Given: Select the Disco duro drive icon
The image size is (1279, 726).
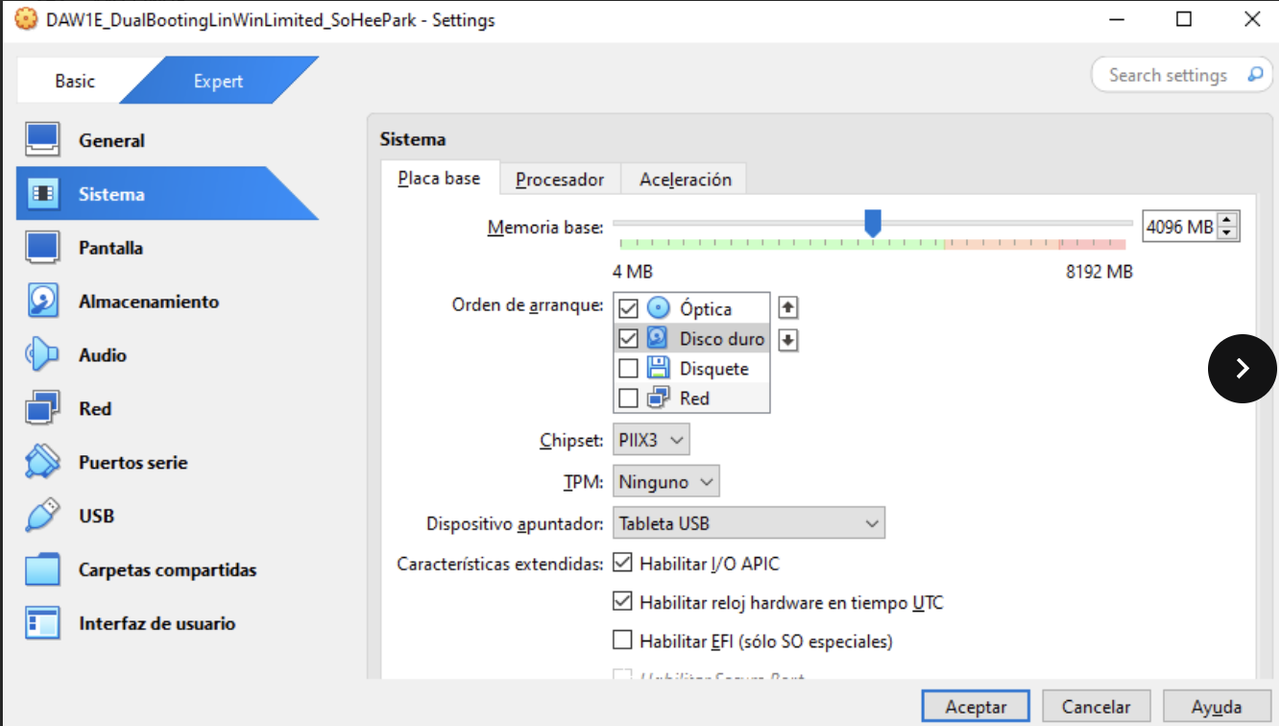Looking at the screenshot, I should point(658,338).
